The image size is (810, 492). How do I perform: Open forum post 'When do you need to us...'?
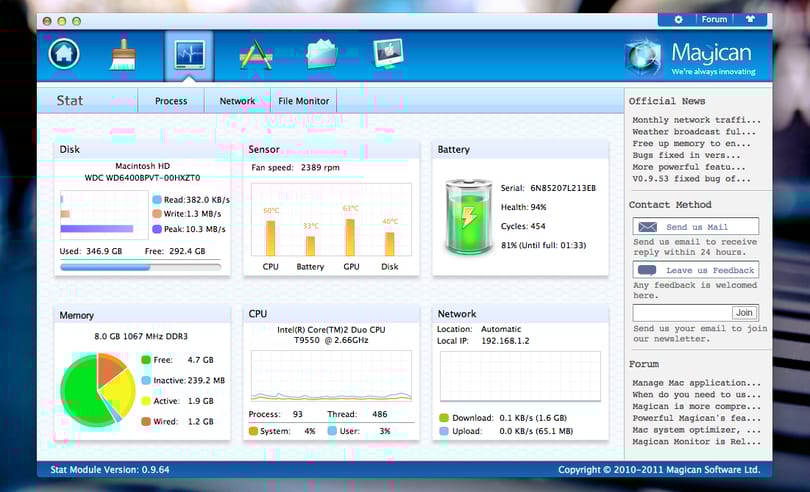click(x=696, y=395)
